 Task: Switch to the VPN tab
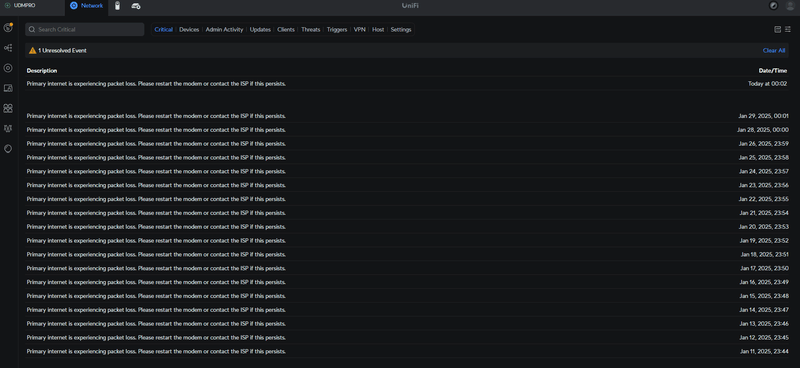coord(360,30)
